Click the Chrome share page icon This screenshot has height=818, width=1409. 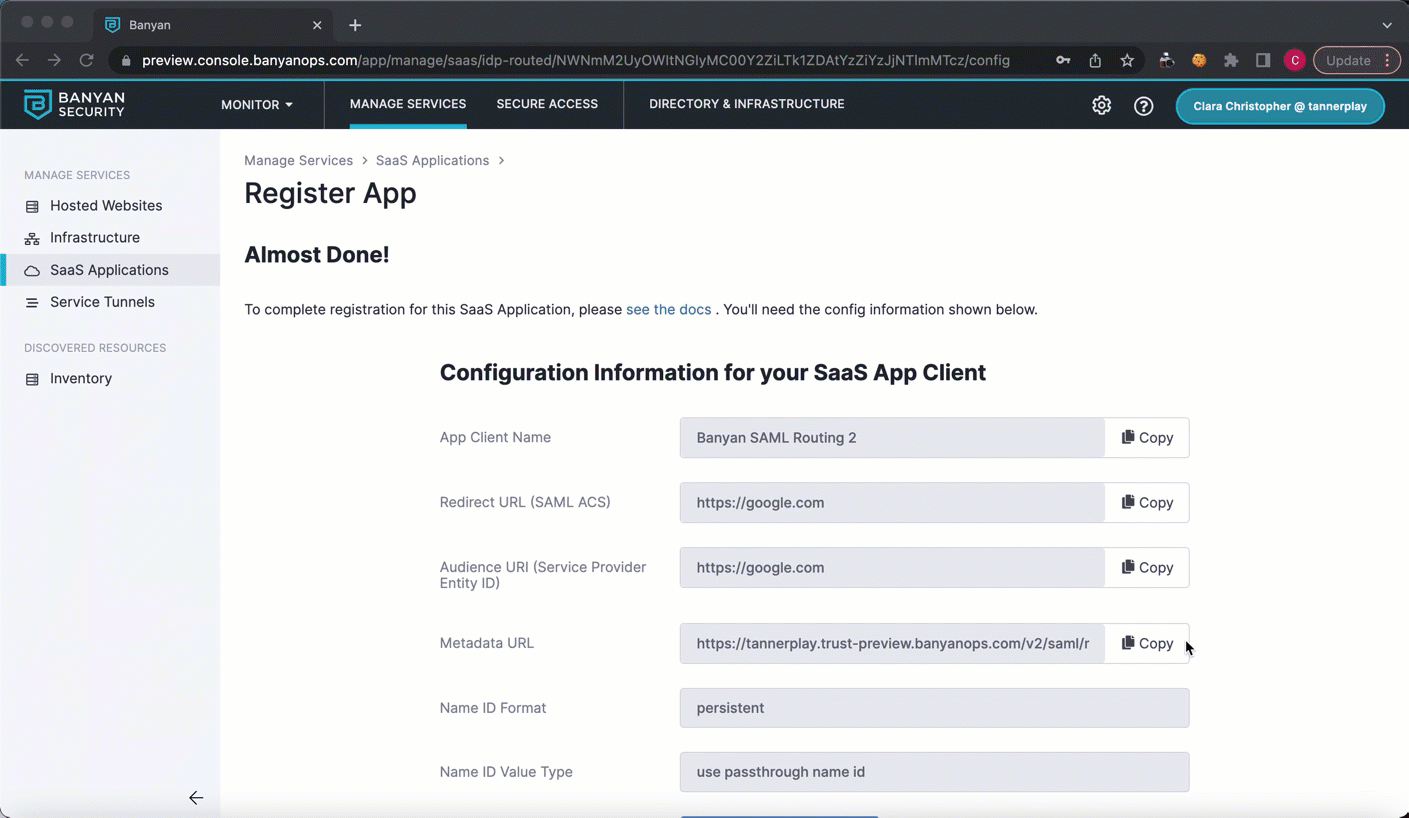(1095, 60)
